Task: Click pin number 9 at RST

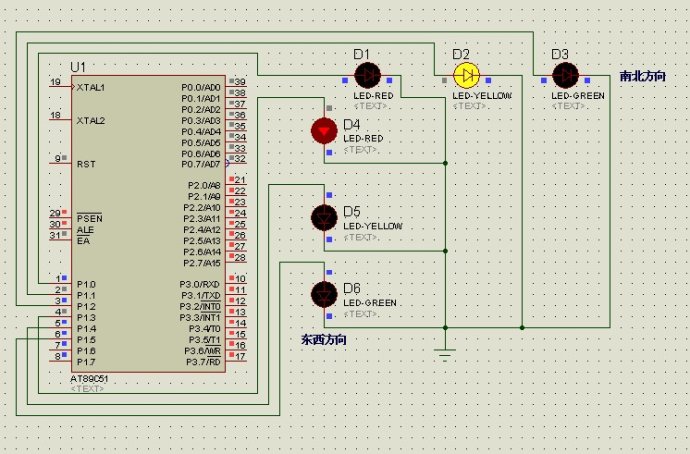Action: [x=58, y=158]
